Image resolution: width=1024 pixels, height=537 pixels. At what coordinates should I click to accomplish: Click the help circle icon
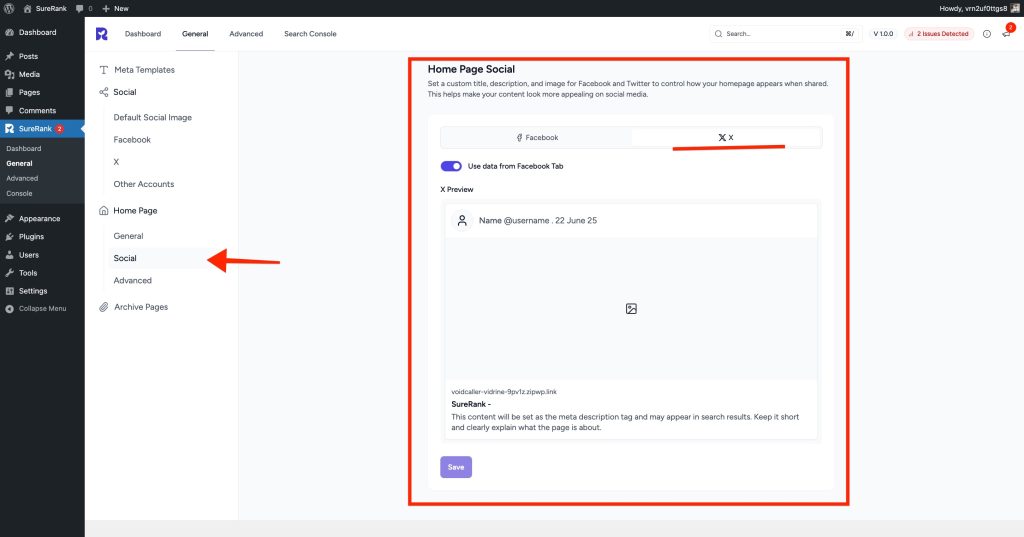click(987, 34)
